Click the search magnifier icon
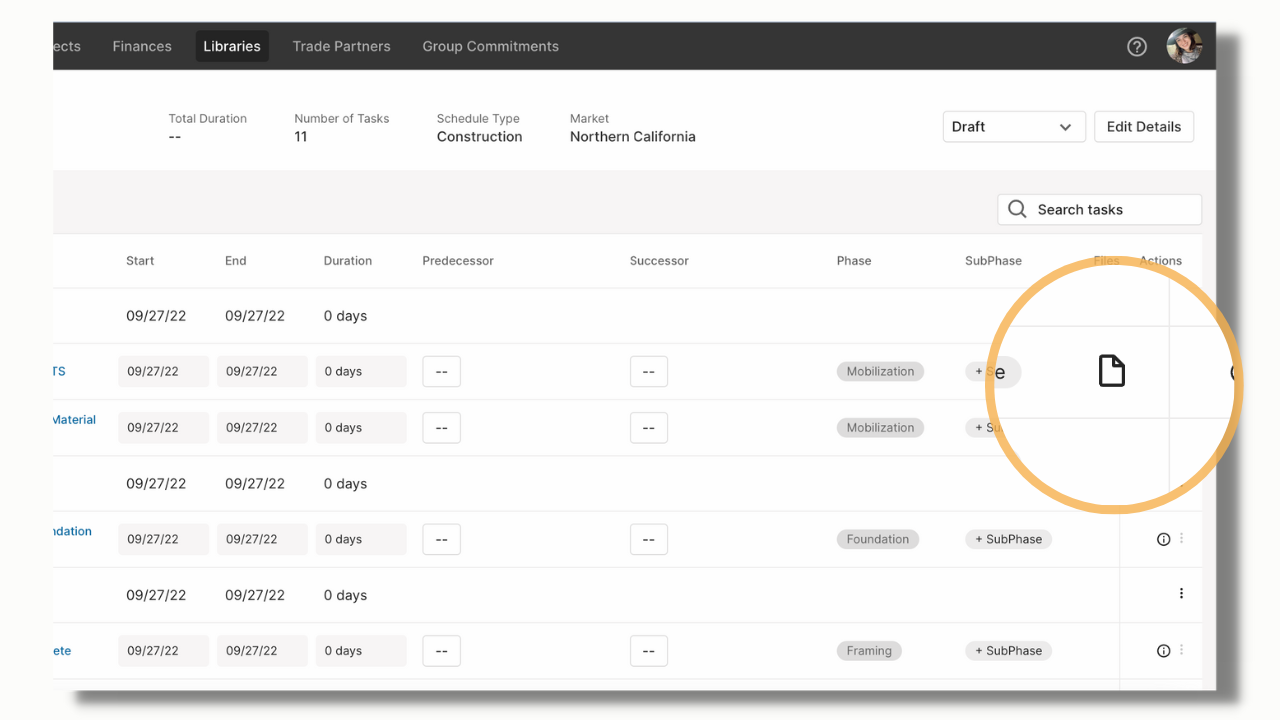This screenshot has width=1280, height=720. pyautogui.click(x=1017, y=209)
